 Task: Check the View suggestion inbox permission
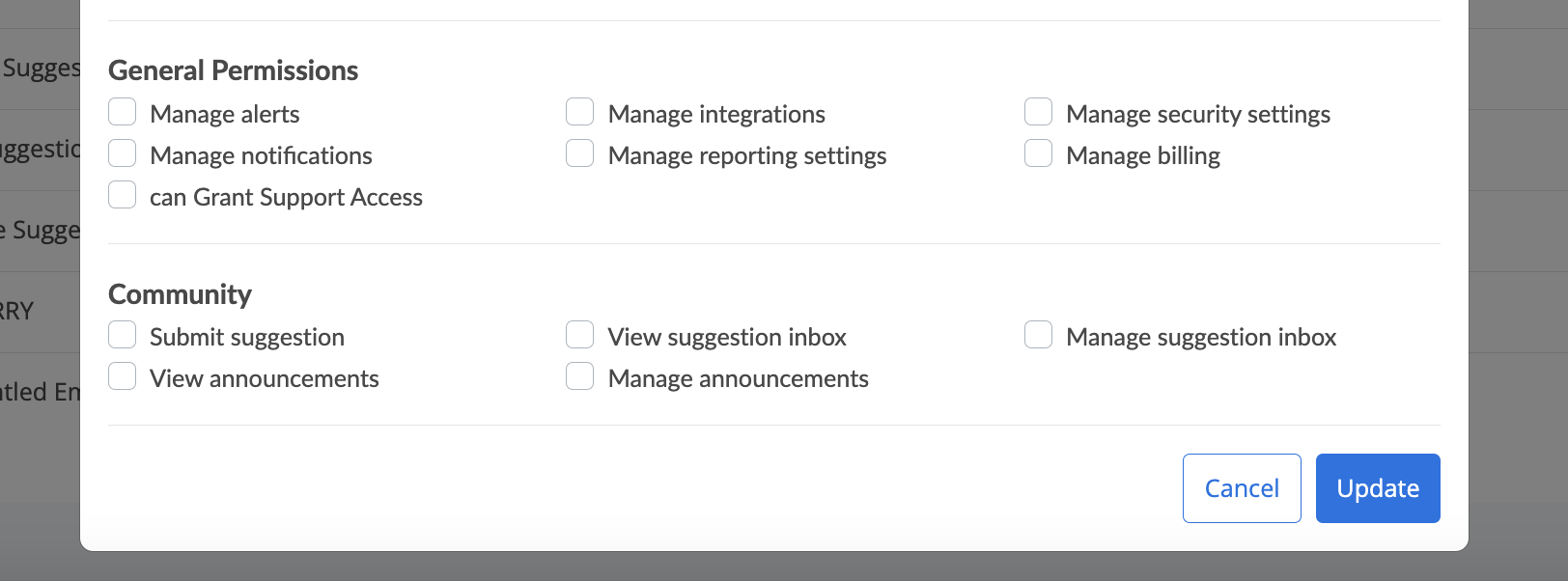point(579,334)
